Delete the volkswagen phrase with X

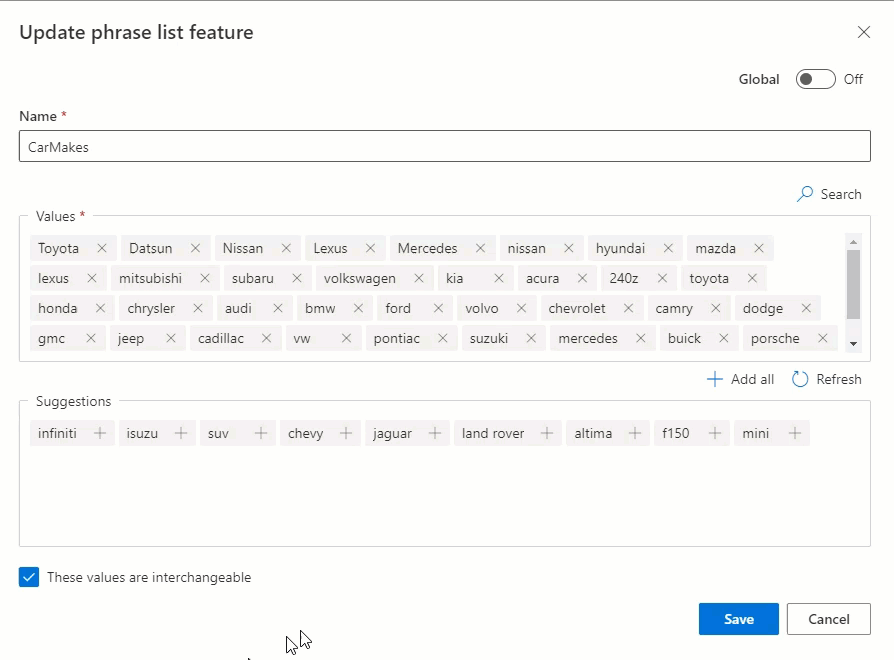tap(418, 278)
